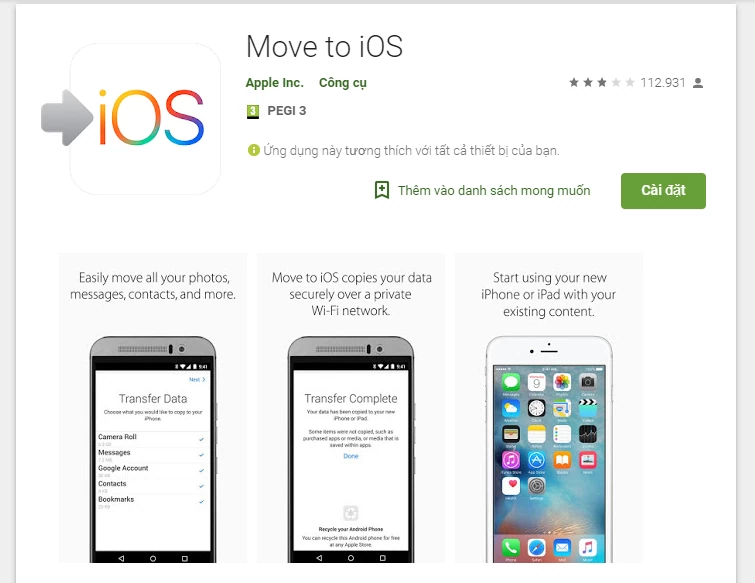Click the reviewer person icon beside 112.931
This screenshot has width=755, height=583.
point(698,83)
